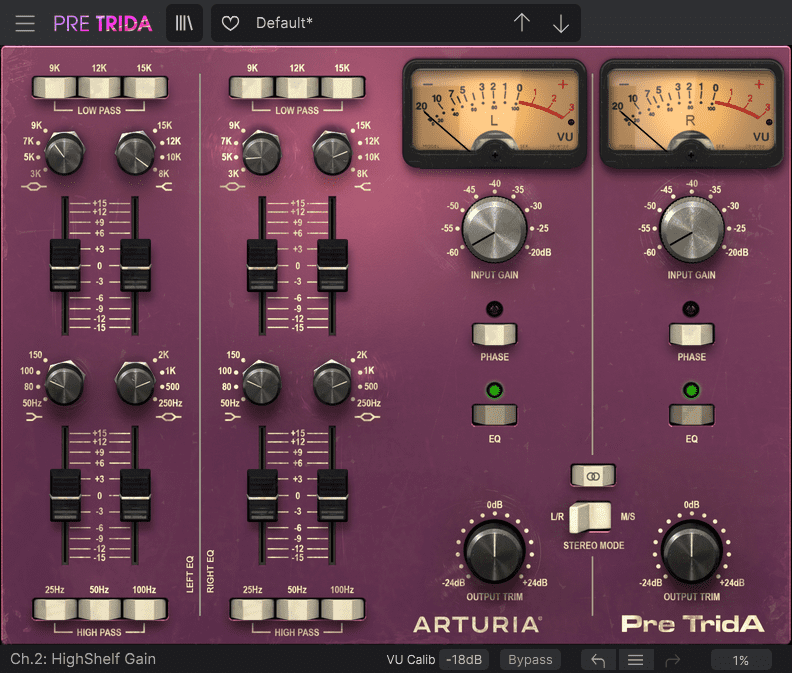
Task: Click Left EQ high shelf shape icon
Action: point(164,187)
